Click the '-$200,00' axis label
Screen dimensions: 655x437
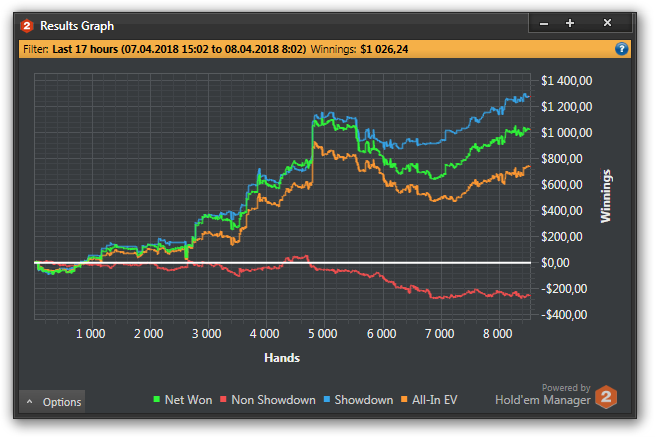564,288
